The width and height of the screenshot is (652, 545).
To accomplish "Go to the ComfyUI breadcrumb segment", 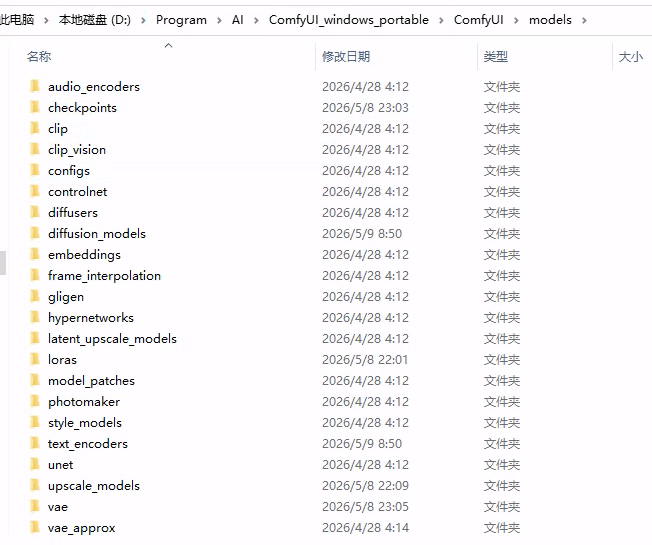I will 478,20.
